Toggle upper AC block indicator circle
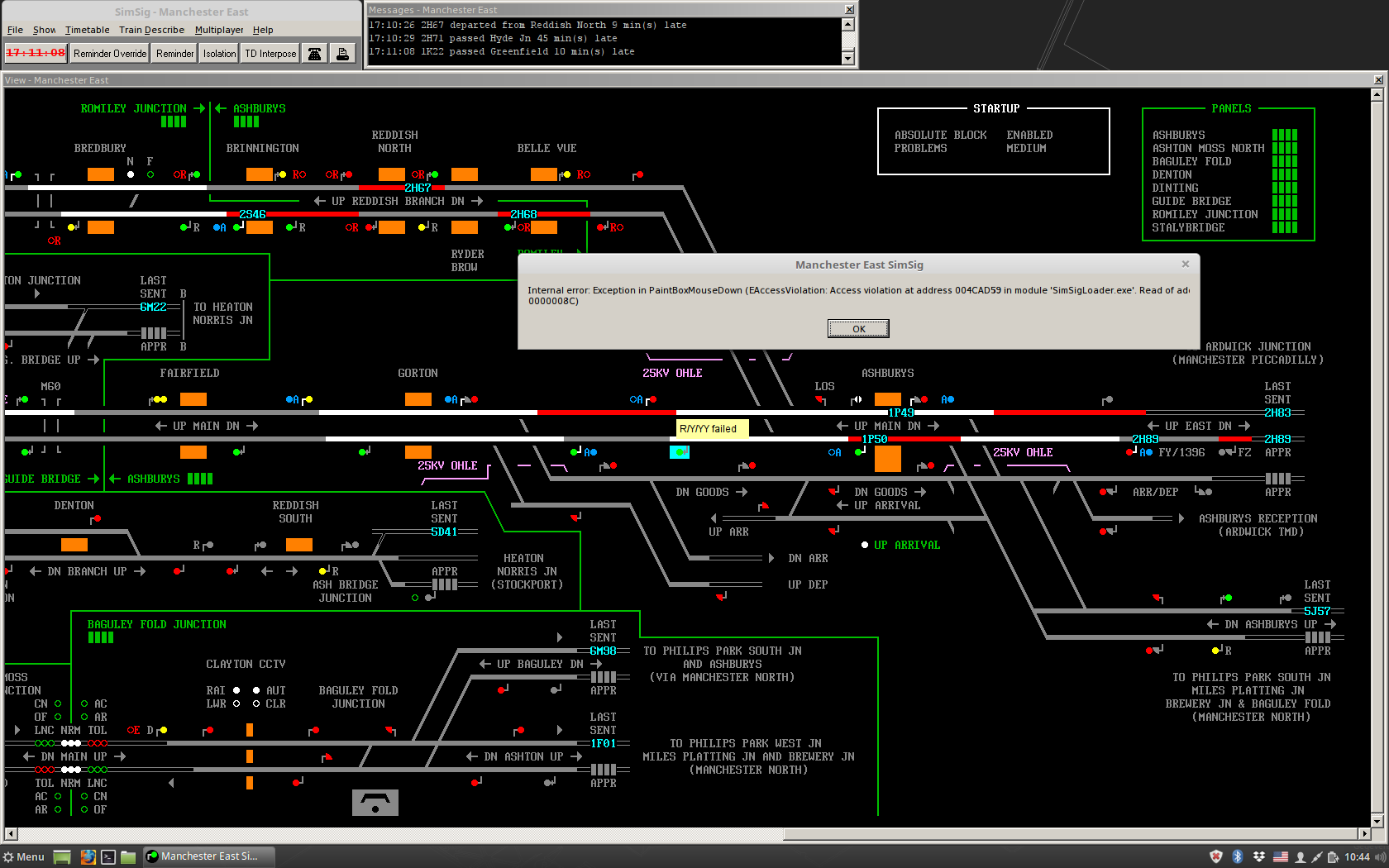The width and height of the screenshot is (1389, 868). pos(84,703)
